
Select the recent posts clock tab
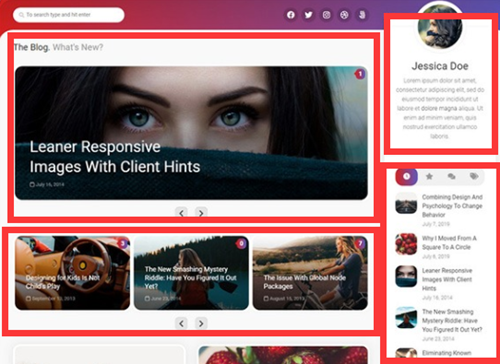[406, 176]
